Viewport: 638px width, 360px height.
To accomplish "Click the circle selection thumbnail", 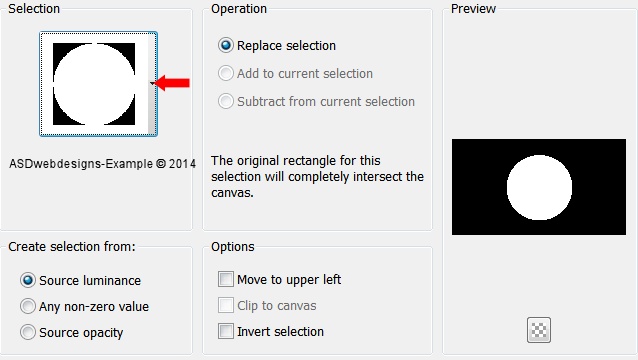I will [94, 84].
